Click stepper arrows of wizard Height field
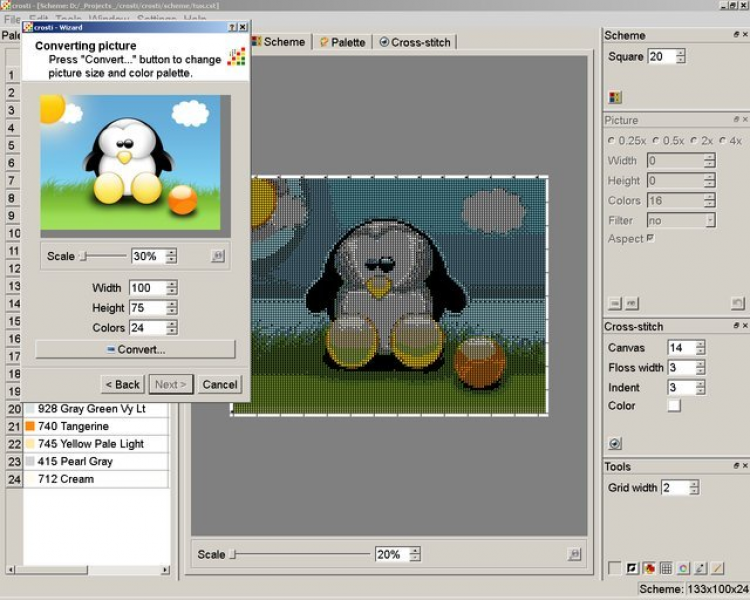 172,308
